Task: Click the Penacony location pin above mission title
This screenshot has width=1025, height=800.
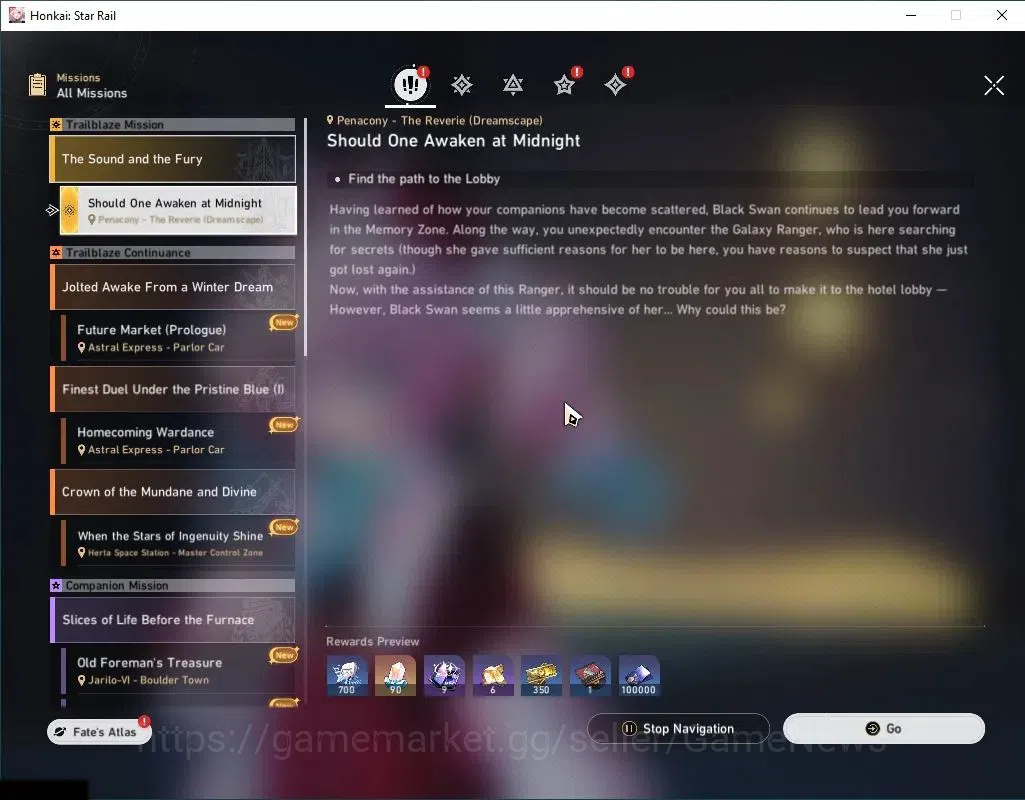Action: [x=330, y=120]
